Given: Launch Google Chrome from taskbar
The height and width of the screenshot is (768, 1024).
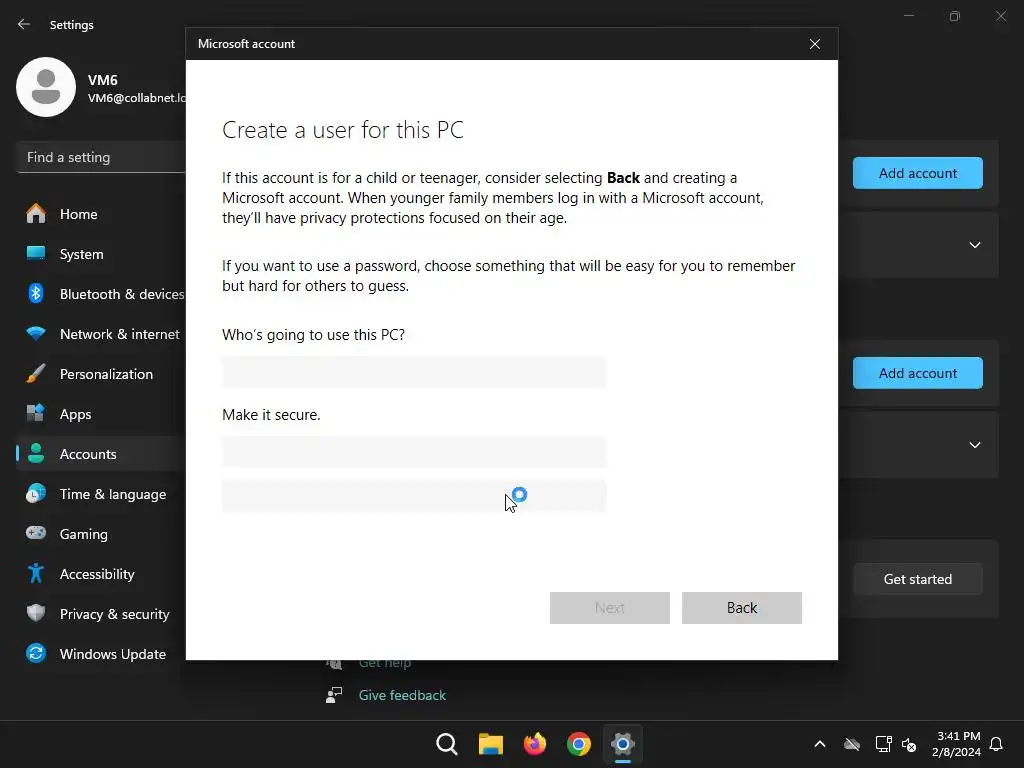Looking at the screenshot, I should click(x=579, y=744).
